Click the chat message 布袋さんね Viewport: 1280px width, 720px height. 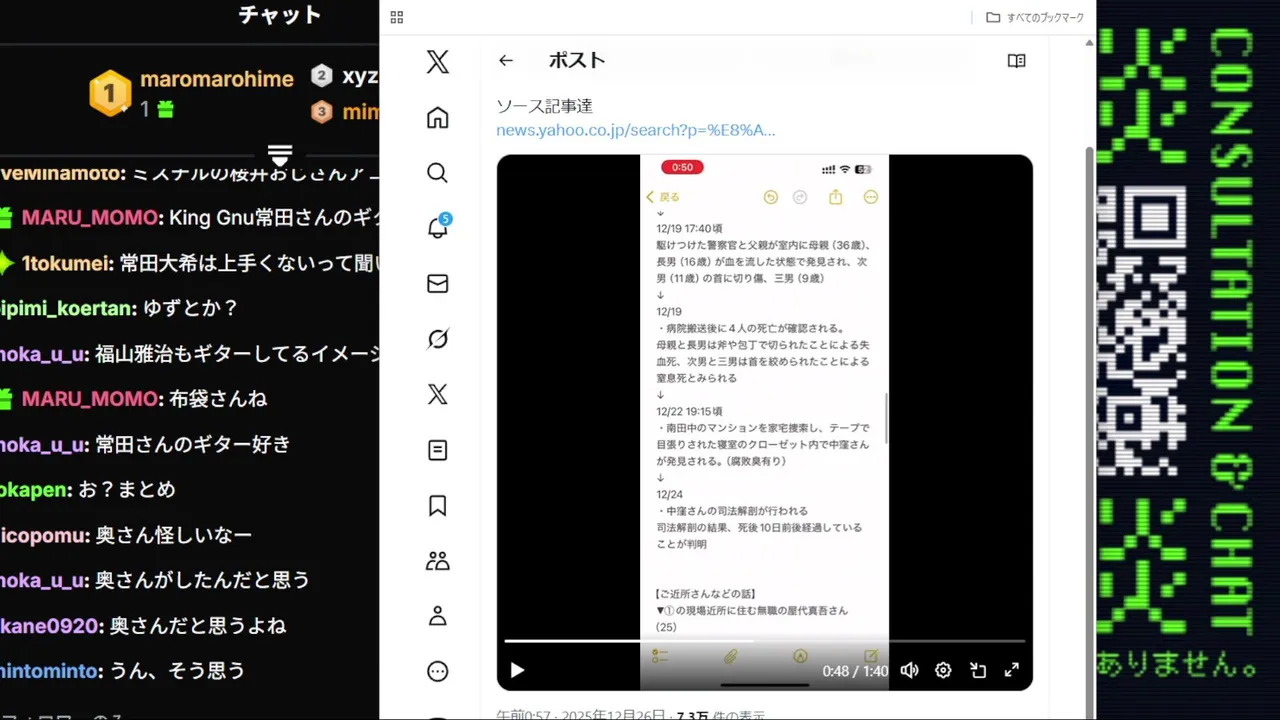(x=218, y=399)
